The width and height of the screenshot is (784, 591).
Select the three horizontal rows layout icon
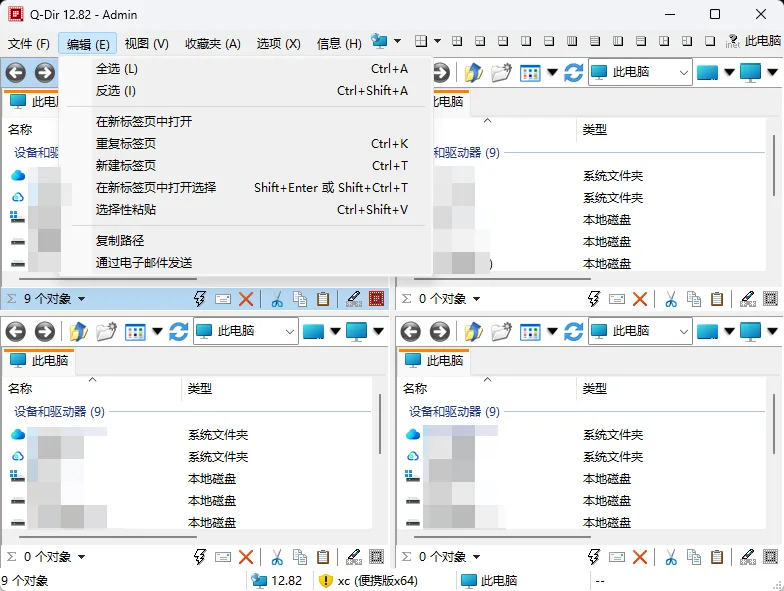coord(641,41)
